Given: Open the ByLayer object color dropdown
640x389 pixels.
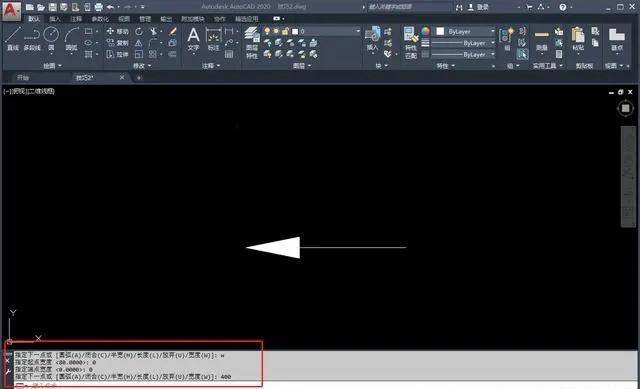Looking at the screenshot, I should [465, 31].
